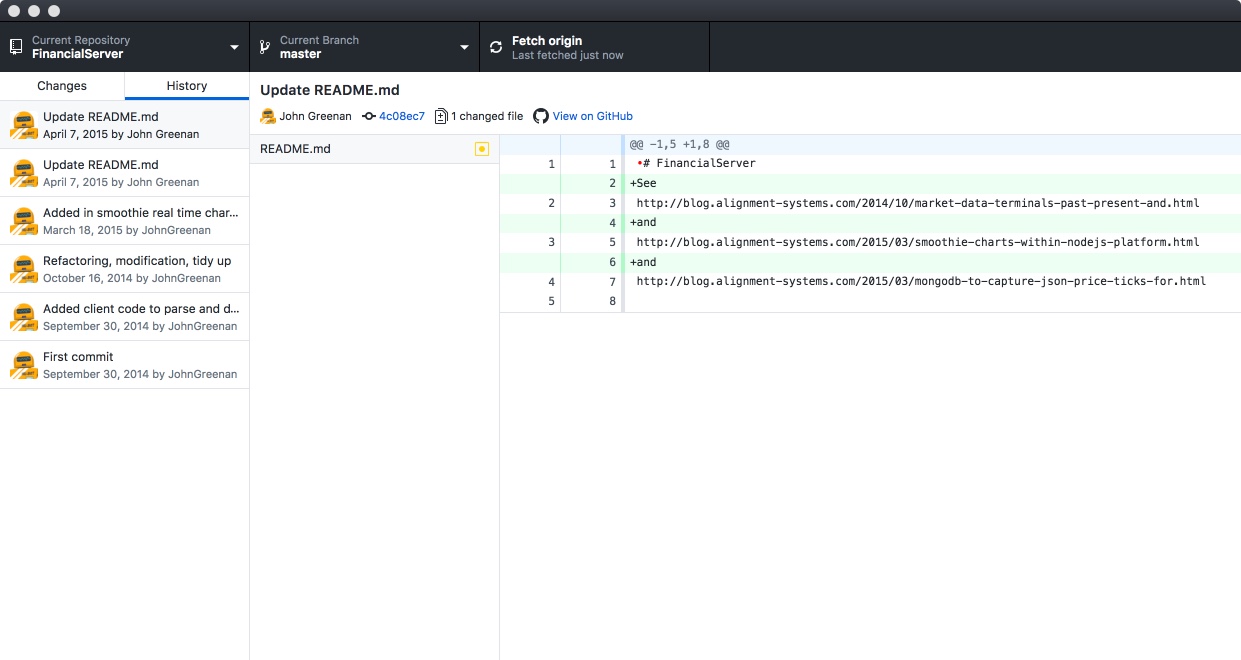Click the Current Branch dropdown arrow

coord(464,48)
